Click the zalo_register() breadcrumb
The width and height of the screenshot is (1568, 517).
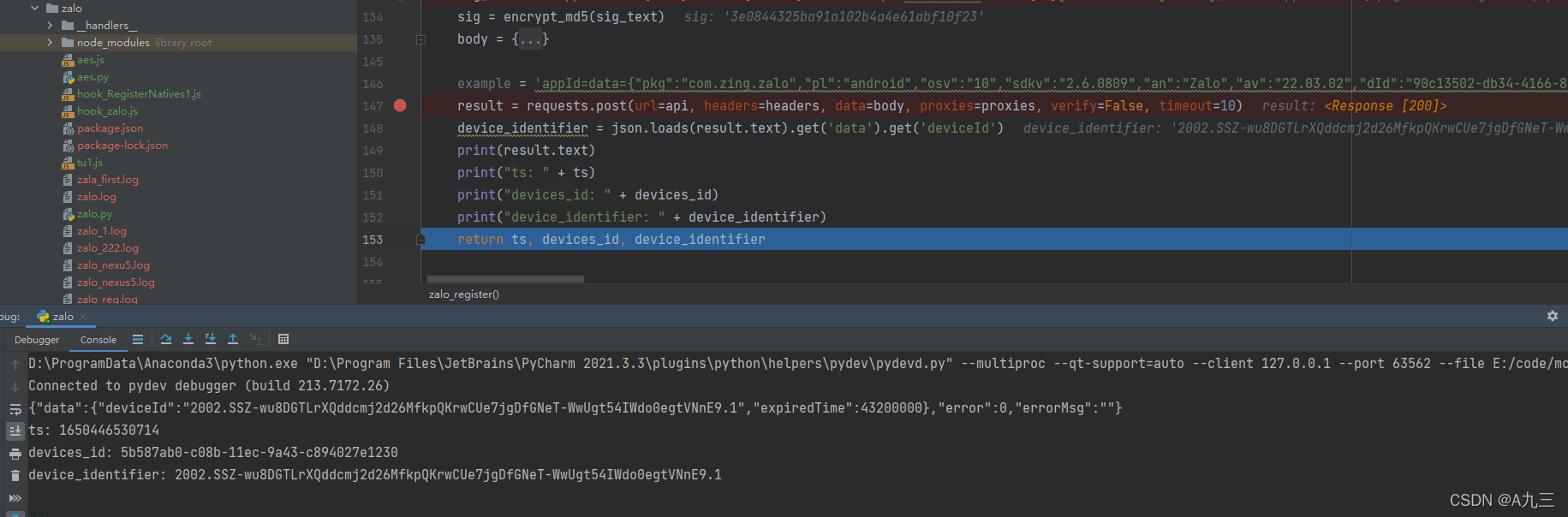pyautogui.click(x=463, y=294)
